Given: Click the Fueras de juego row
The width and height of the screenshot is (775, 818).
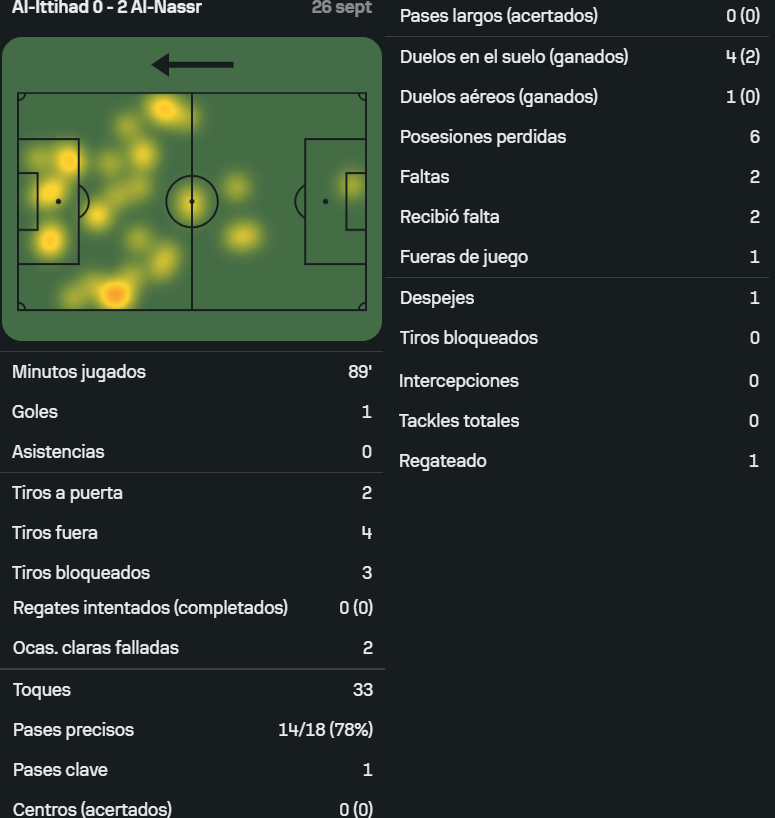Looking at the screenshot, I should coord(579,257).
